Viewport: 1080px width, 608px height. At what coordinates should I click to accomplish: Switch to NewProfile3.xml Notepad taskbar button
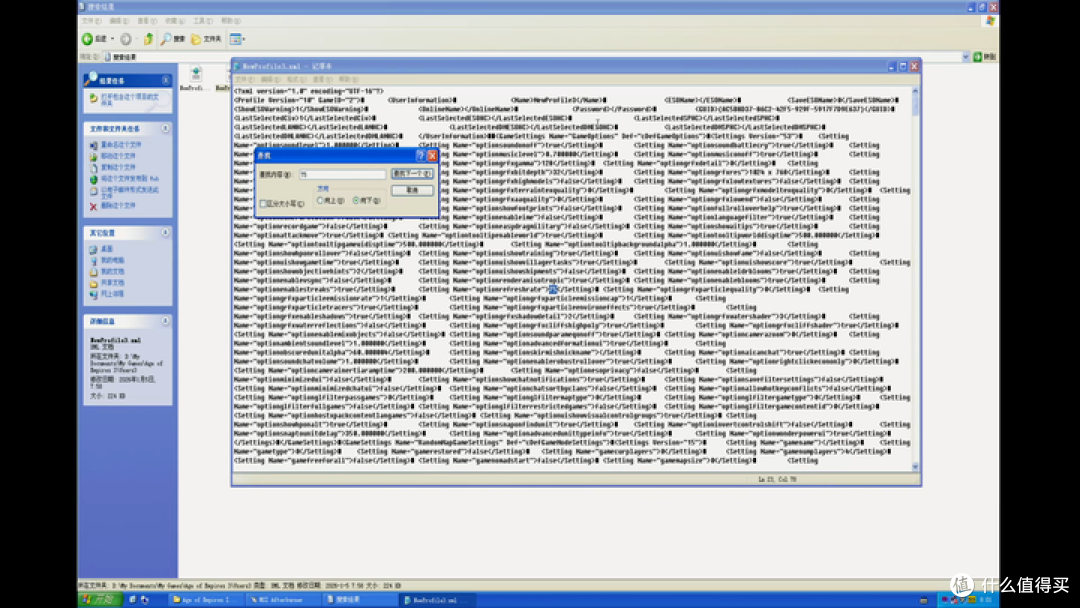(437, 600)
